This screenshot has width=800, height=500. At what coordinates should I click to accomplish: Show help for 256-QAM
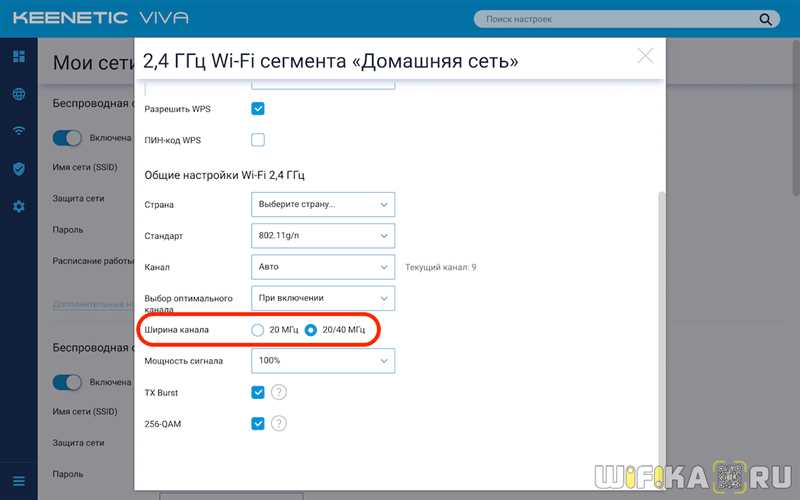click(x=279, y=423)
